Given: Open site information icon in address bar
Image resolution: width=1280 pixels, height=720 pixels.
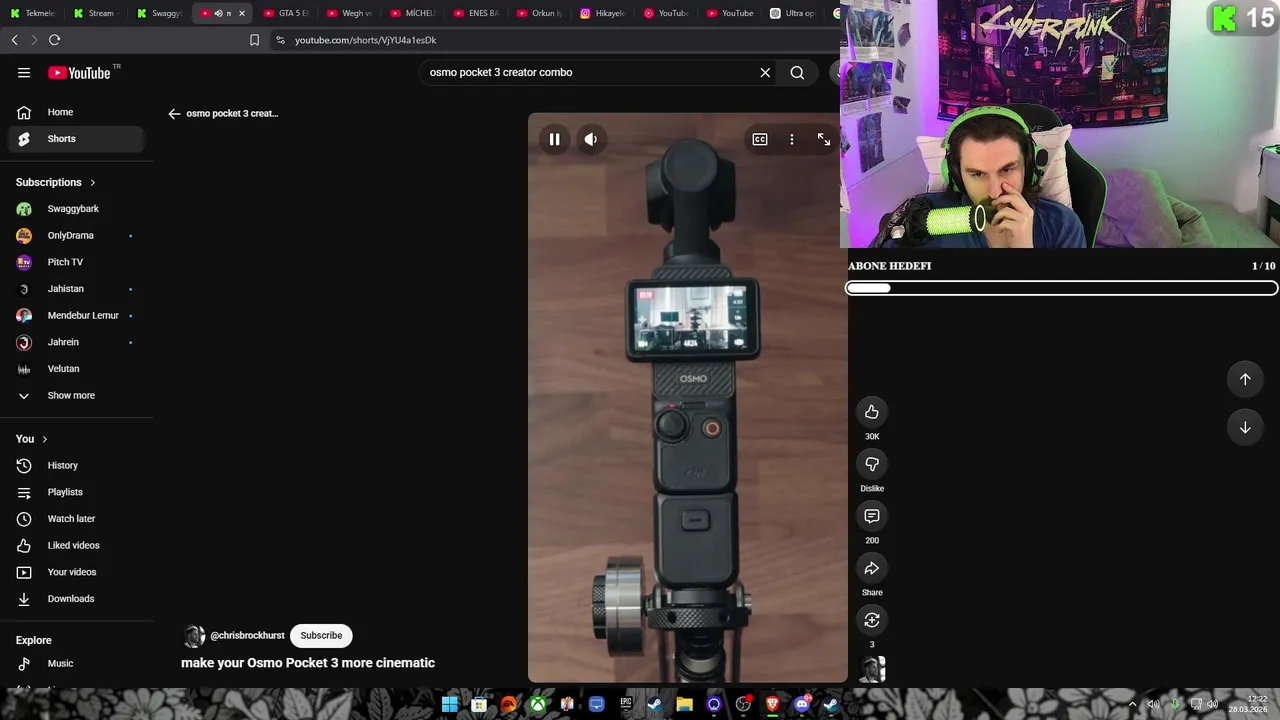Looking at the screenshot, I should pyautogui.click(x=280, y=40).
